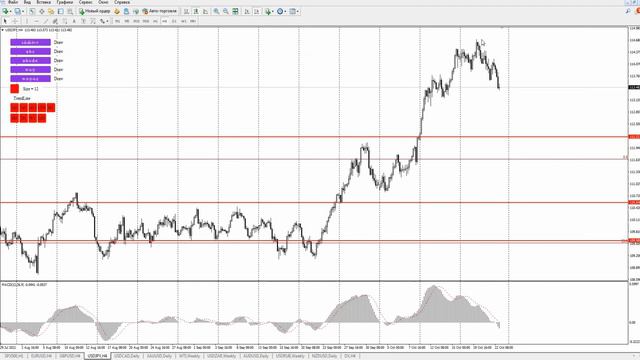
Task: Switch chart to Bar Chart mode
Action: tap(186, 11)
